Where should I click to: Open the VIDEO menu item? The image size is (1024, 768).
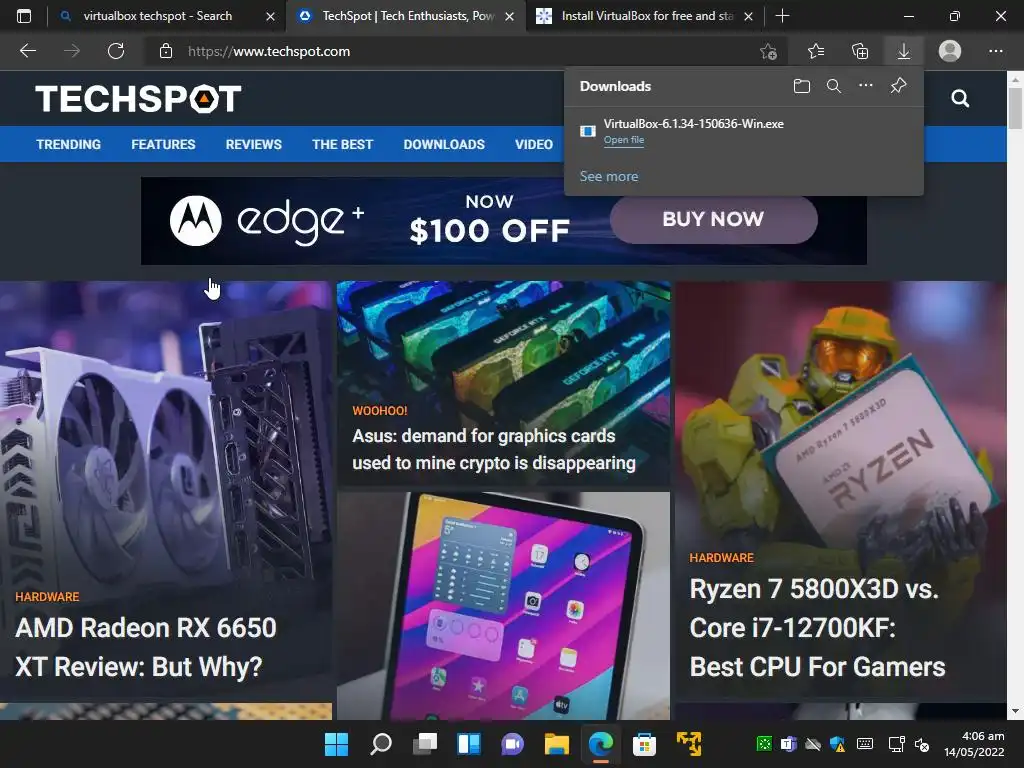pos(534,144)
